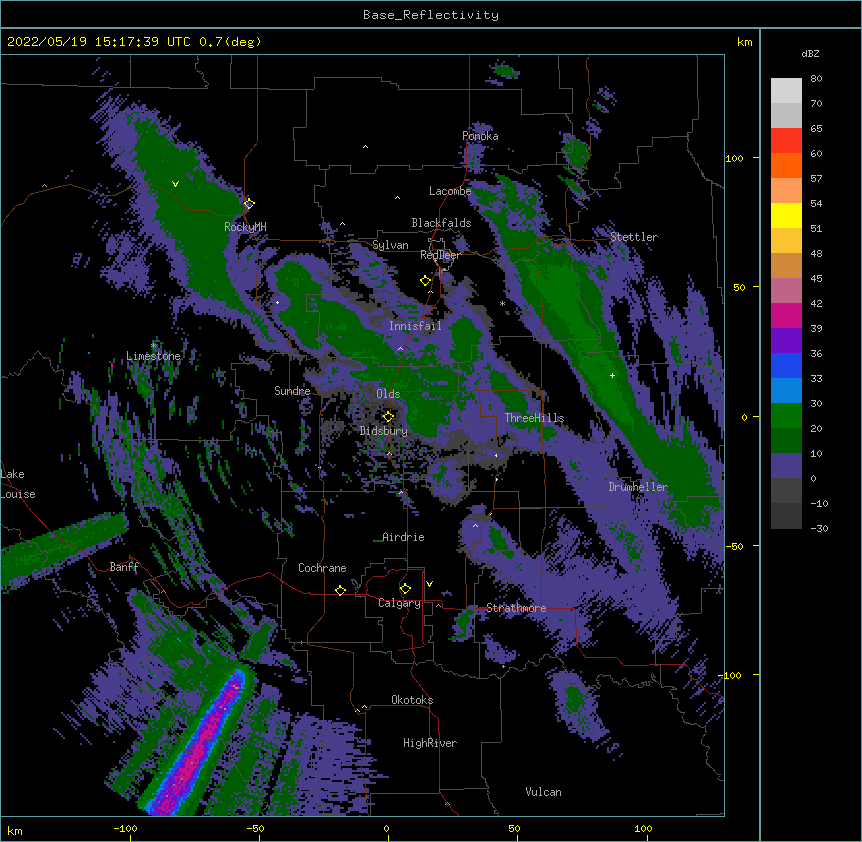Select the bright blue 36 dBZ legend swatch
862x842 pixels.
point(786,365)
